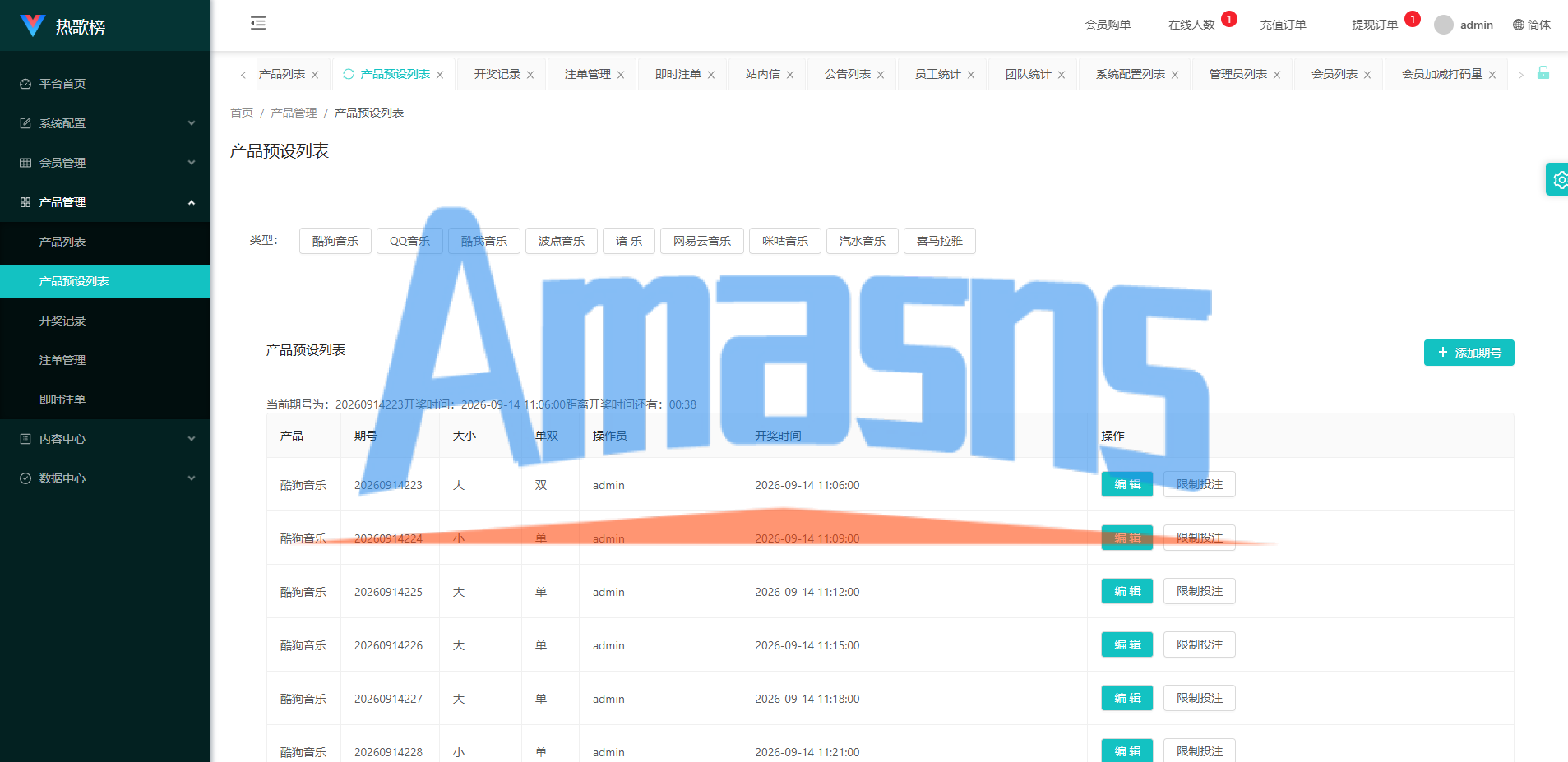Collapse the 产品管理 menu
The height and width of the screenshot is (762, 1568).
pos(105,202)
